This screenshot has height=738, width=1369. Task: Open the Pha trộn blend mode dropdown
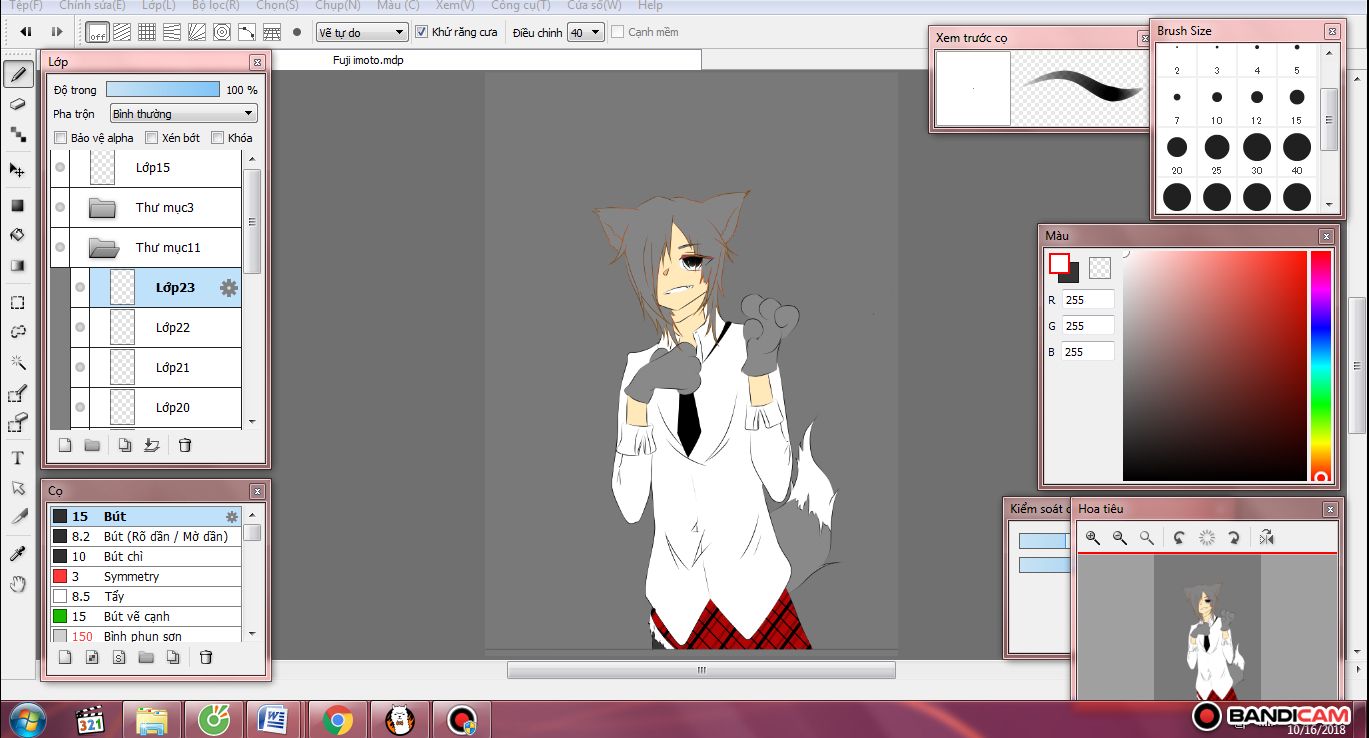[x=183, y=114]
